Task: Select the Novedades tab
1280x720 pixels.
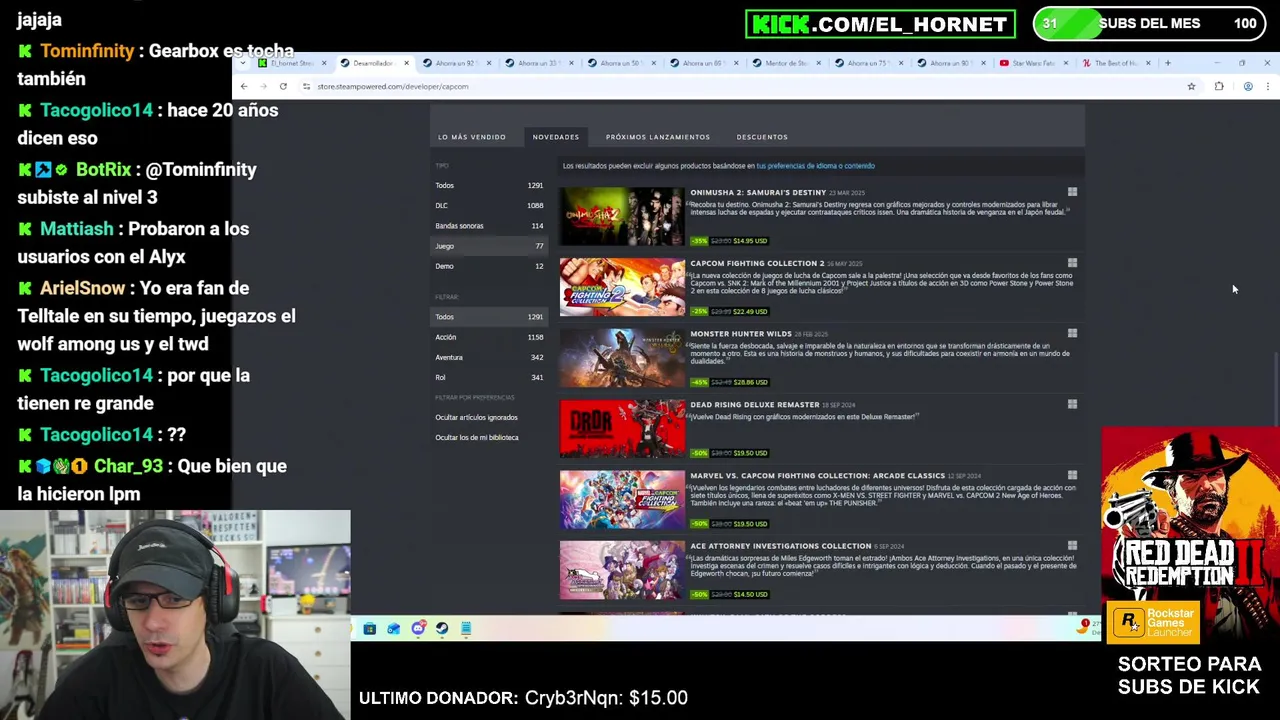Action: pos(556,137)
